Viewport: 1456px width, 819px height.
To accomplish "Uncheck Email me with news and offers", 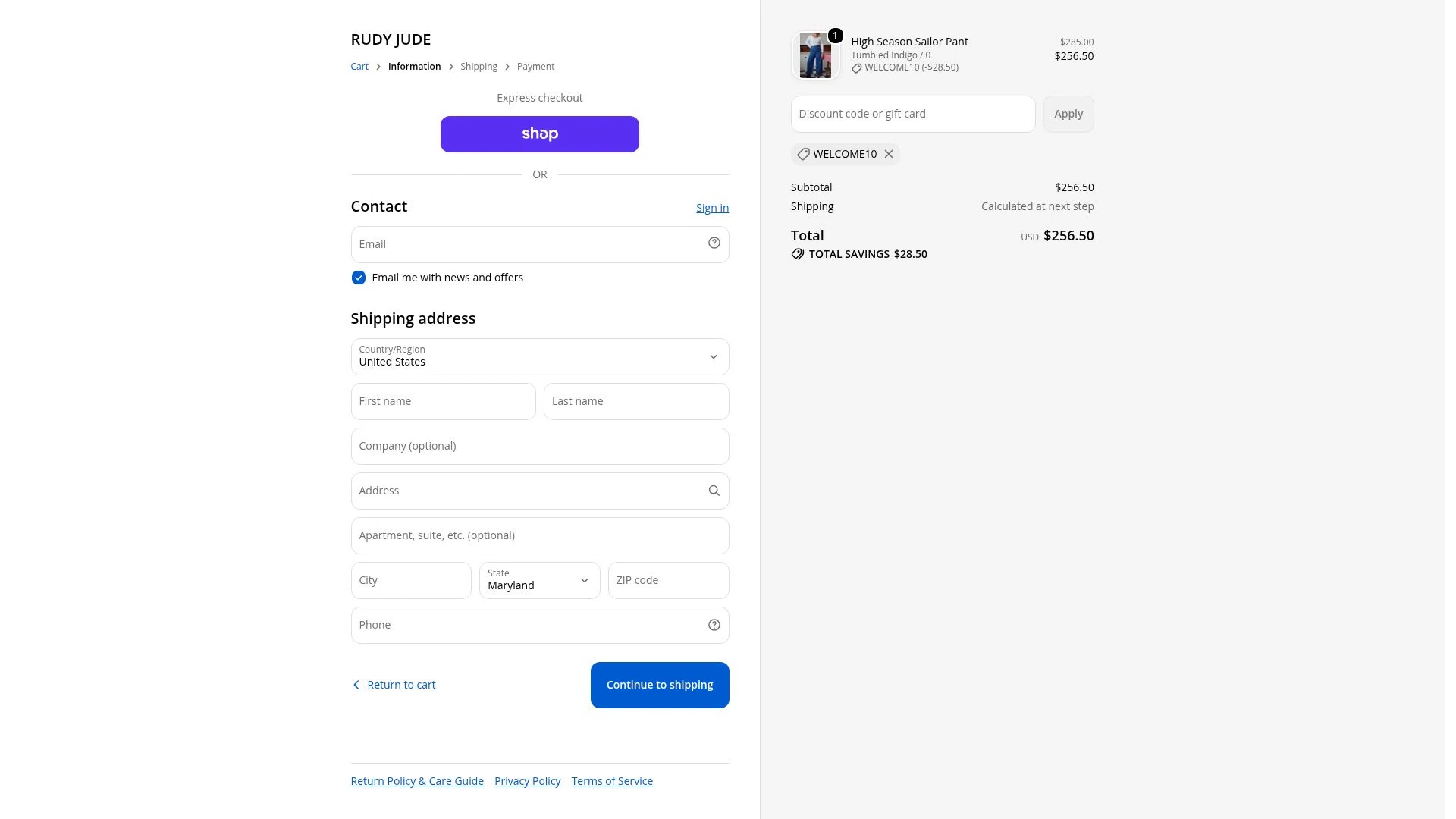I will [359, 278].
